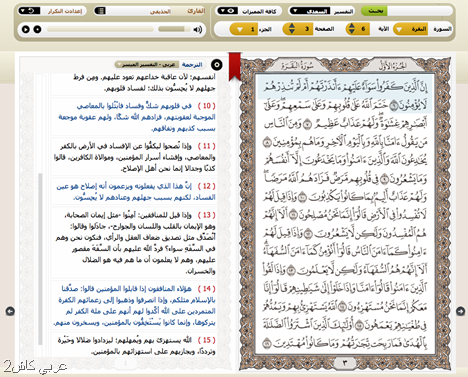Click the red bookmark ribbon
The width and height of the screenshot is (468, 377).
click(235, 66)
